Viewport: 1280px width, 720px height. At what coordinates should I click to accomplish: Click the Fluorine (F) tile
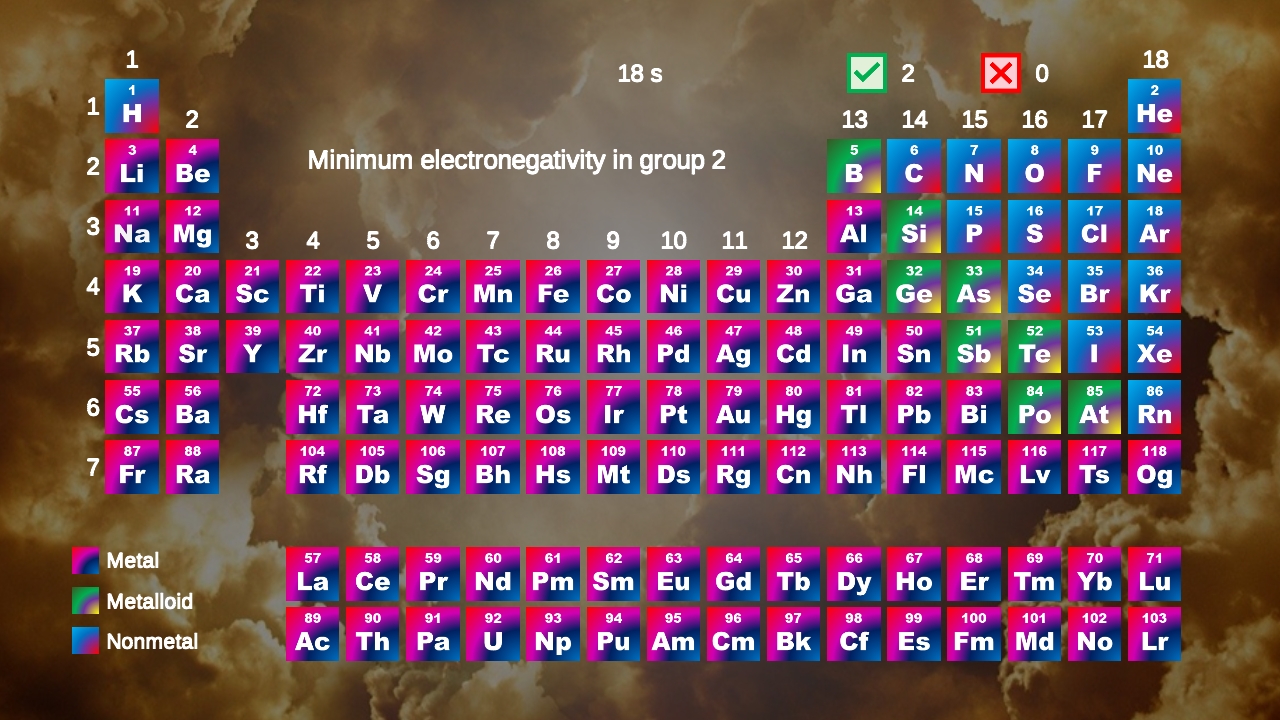[1094, 166]
